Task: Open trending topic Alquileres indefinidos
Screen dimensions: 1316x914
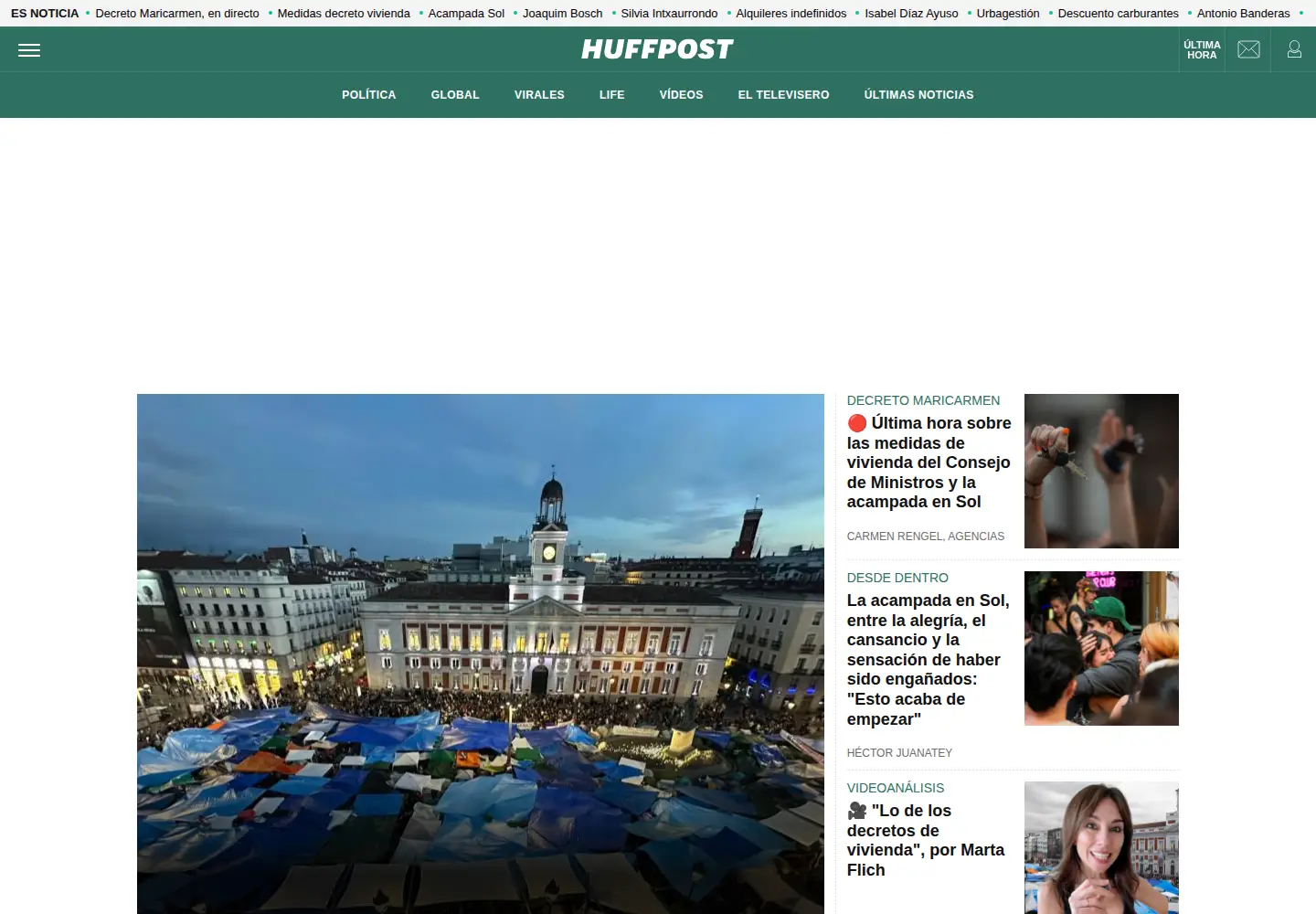Action: [791, 14]
